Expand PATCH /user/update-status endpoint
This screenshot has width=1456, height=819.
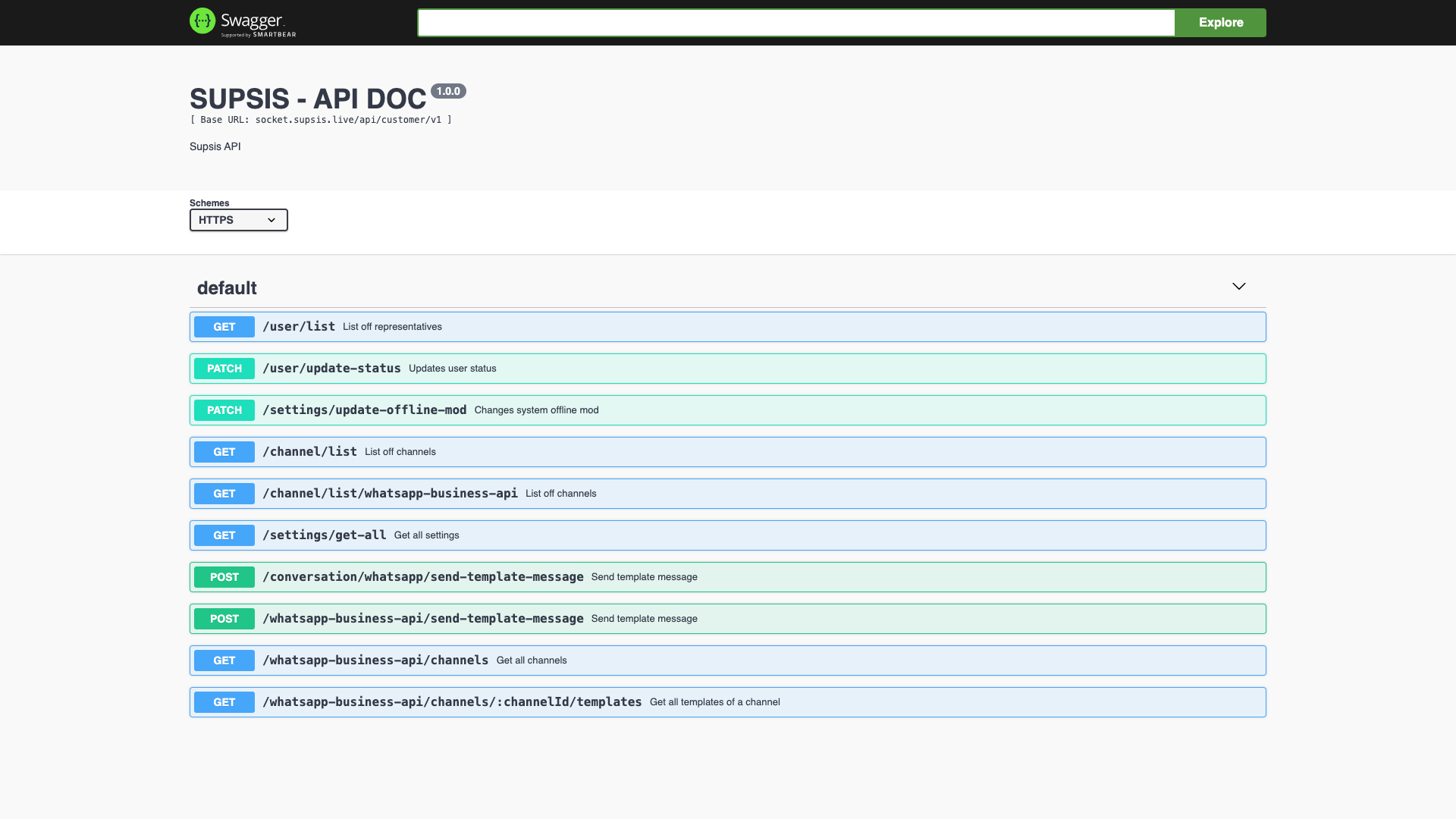point(727,369)
